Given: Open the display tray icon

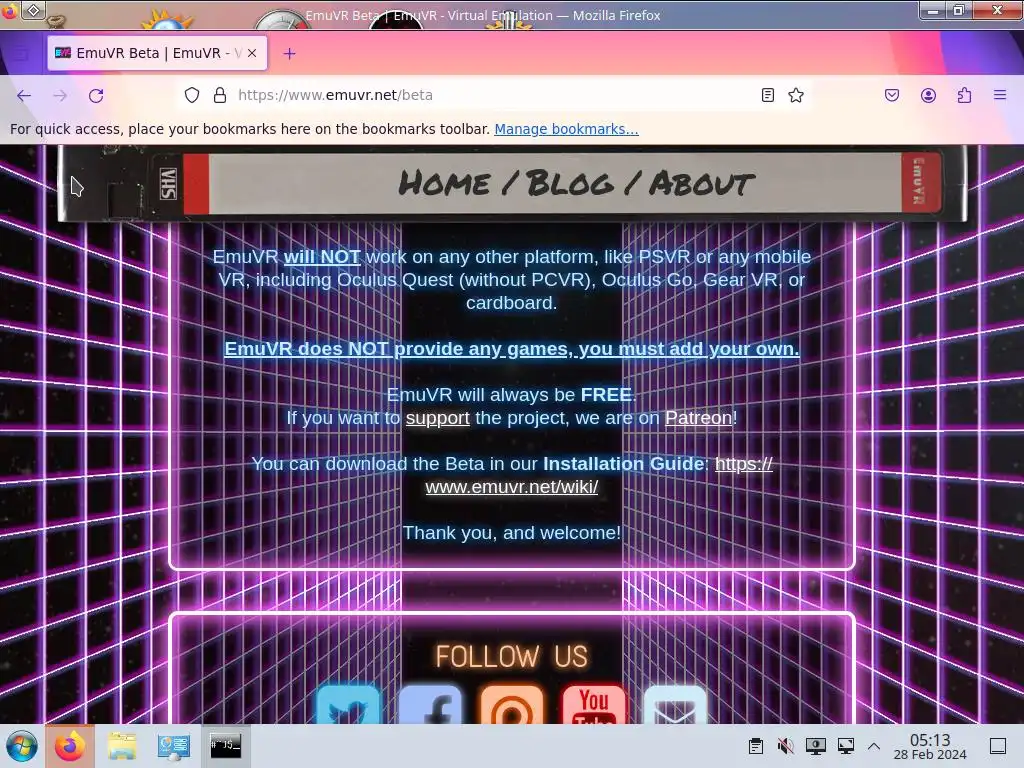Looking at the screenshot, I should point(816,746).
